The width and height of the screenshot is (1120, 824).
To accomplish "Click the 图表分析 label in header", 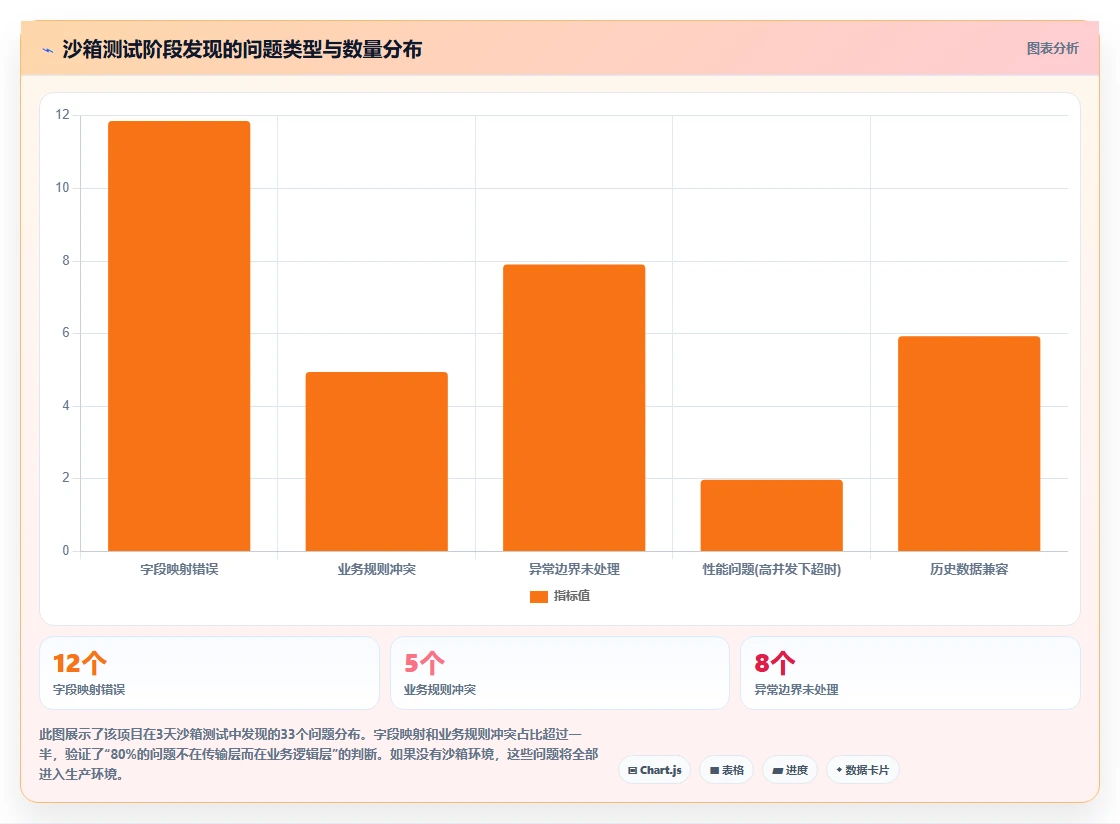I will (x=1052, y=49).
